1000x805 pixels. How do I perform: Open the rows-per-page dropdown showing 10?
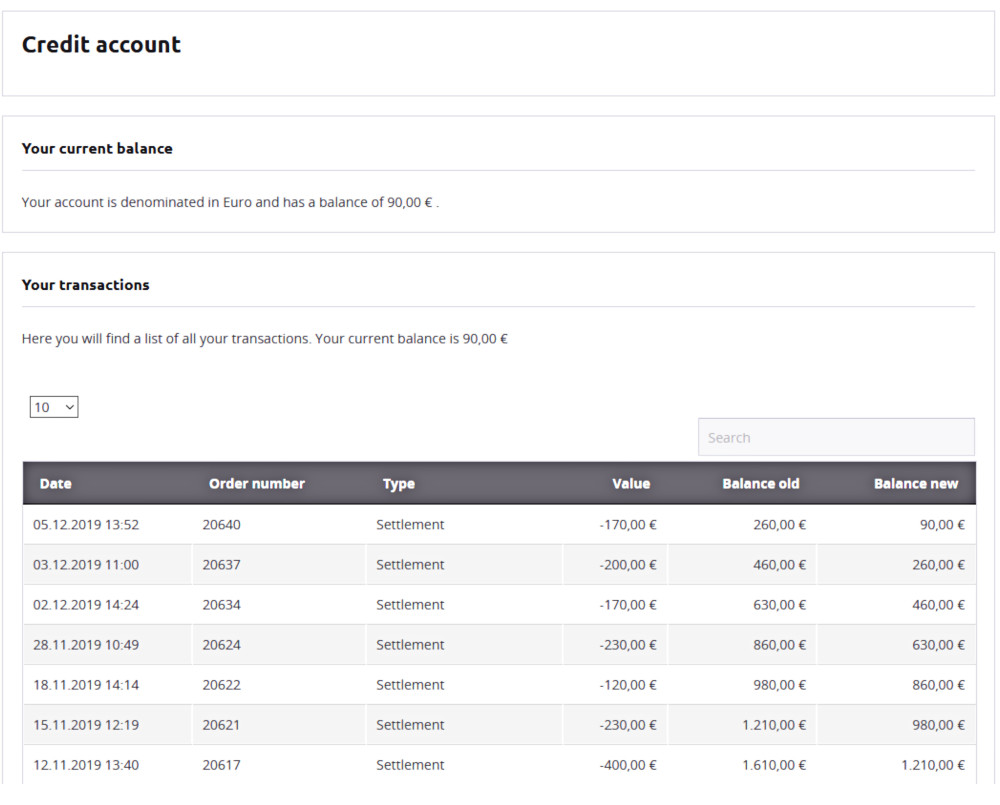click(x=54, y=407)
